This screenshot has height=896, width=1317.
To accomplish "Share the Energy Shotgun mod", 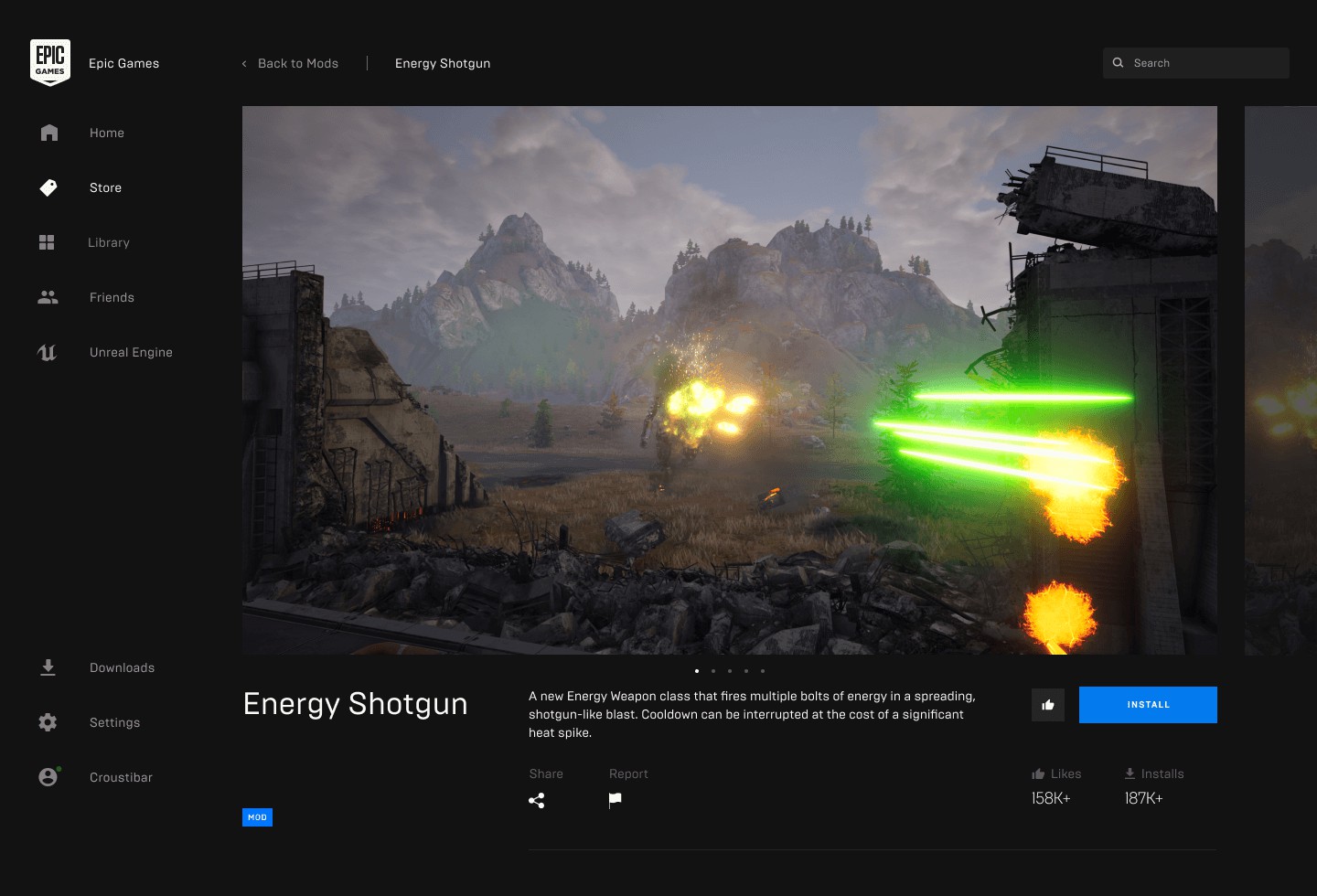I will pos(538,800).
